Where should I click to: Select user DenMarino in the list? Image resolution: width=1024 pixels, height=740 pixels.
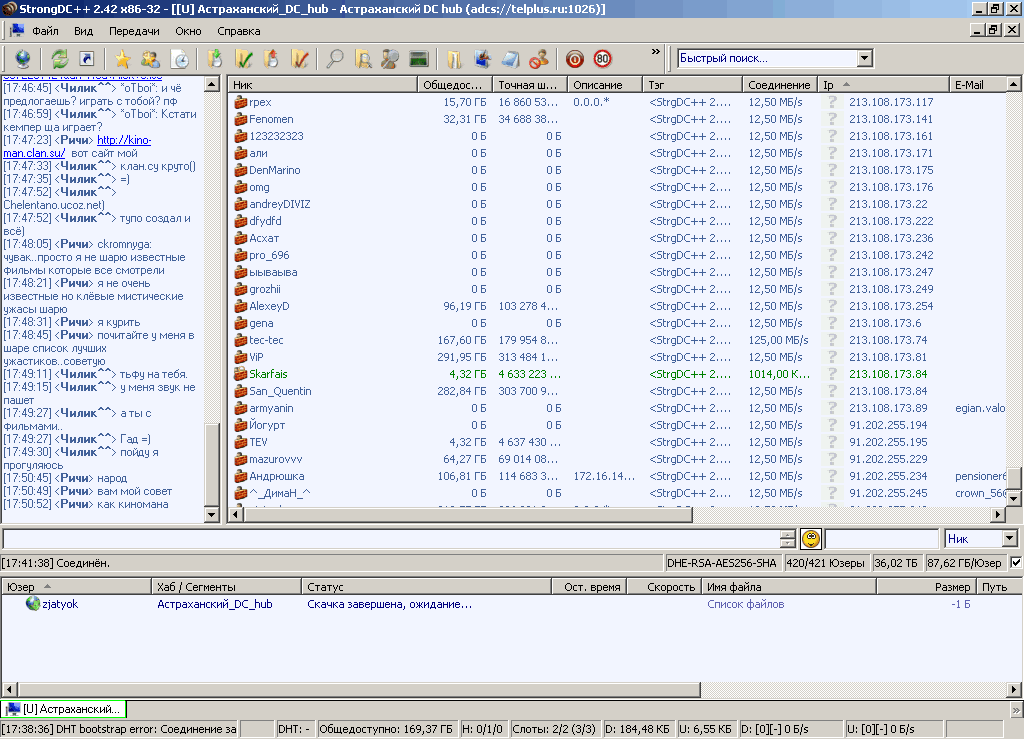point(275,170)
